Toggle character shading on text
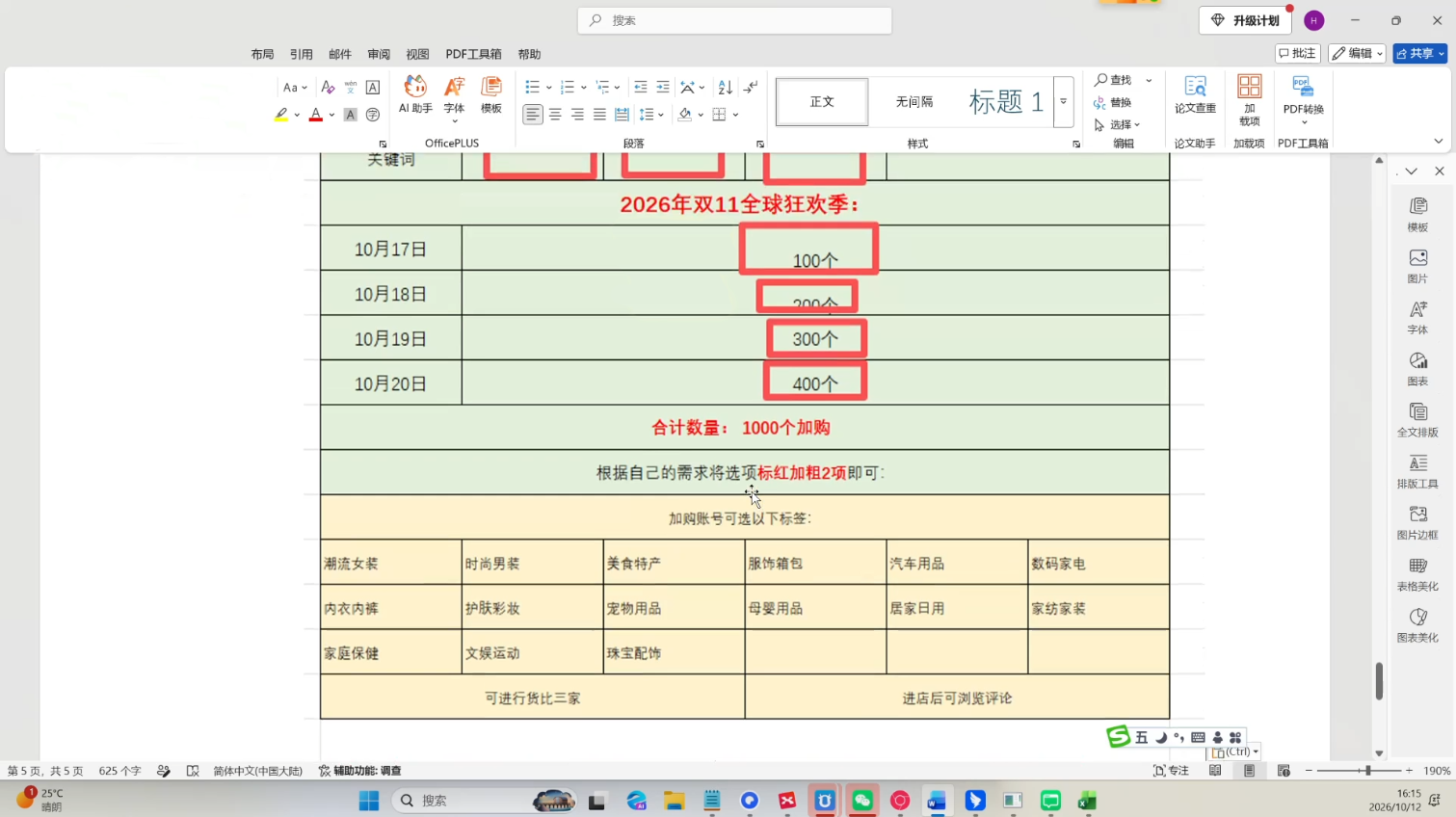This screenshot has height=817, width=1456. [351, 115]
